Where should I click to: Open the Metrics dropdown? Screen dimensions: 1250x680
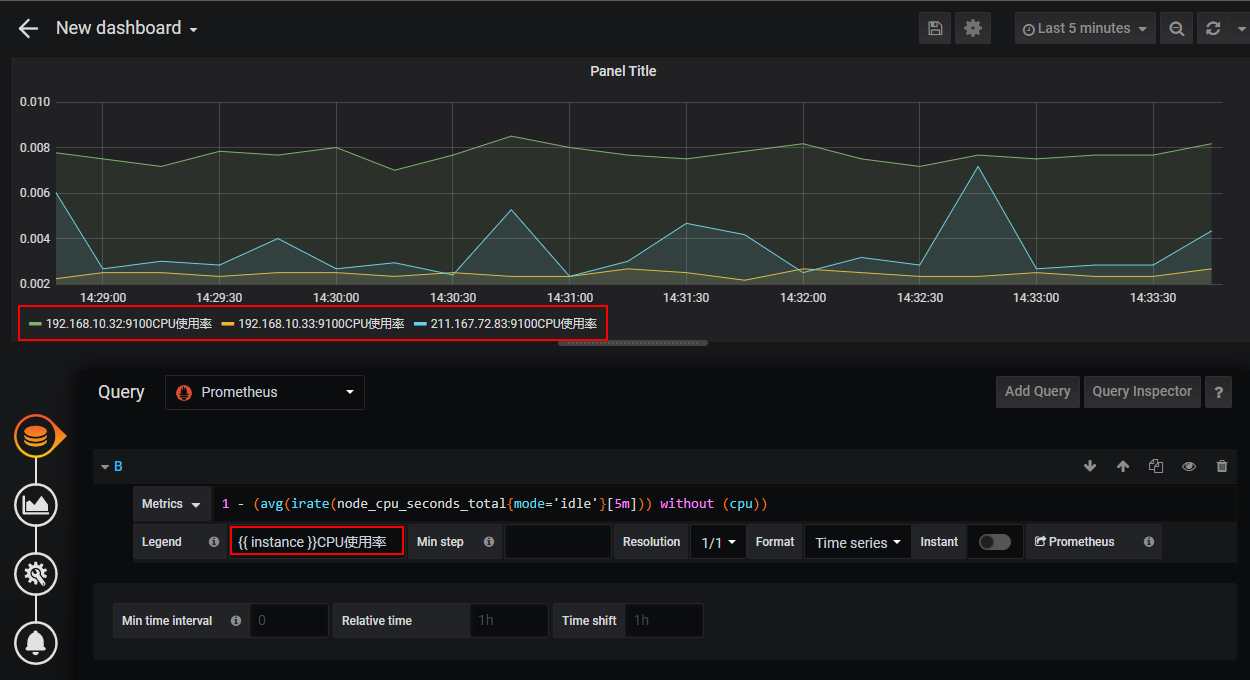pyautogui.click(x=171, y=504)
